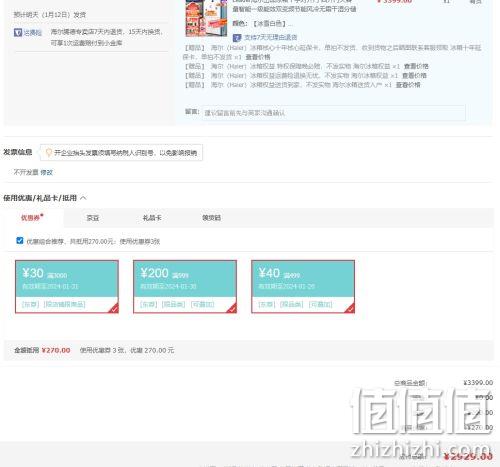The width and height of the screenshot is (500, 467).
Task: Click the checkmark corner on ¥40 coupon
Action: (350, 309)
